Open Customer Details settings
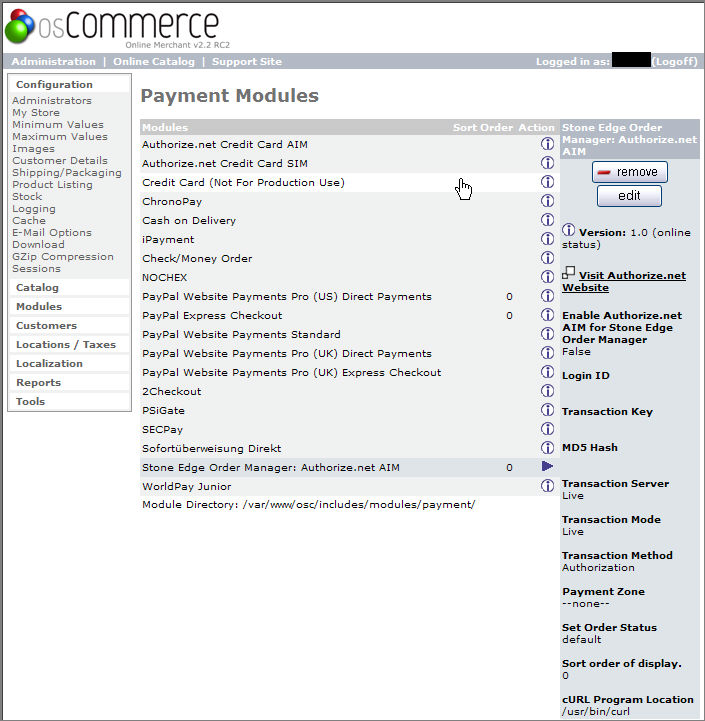Image resolution: width=705 pixels, height=721 pixels. coord(60,160)
